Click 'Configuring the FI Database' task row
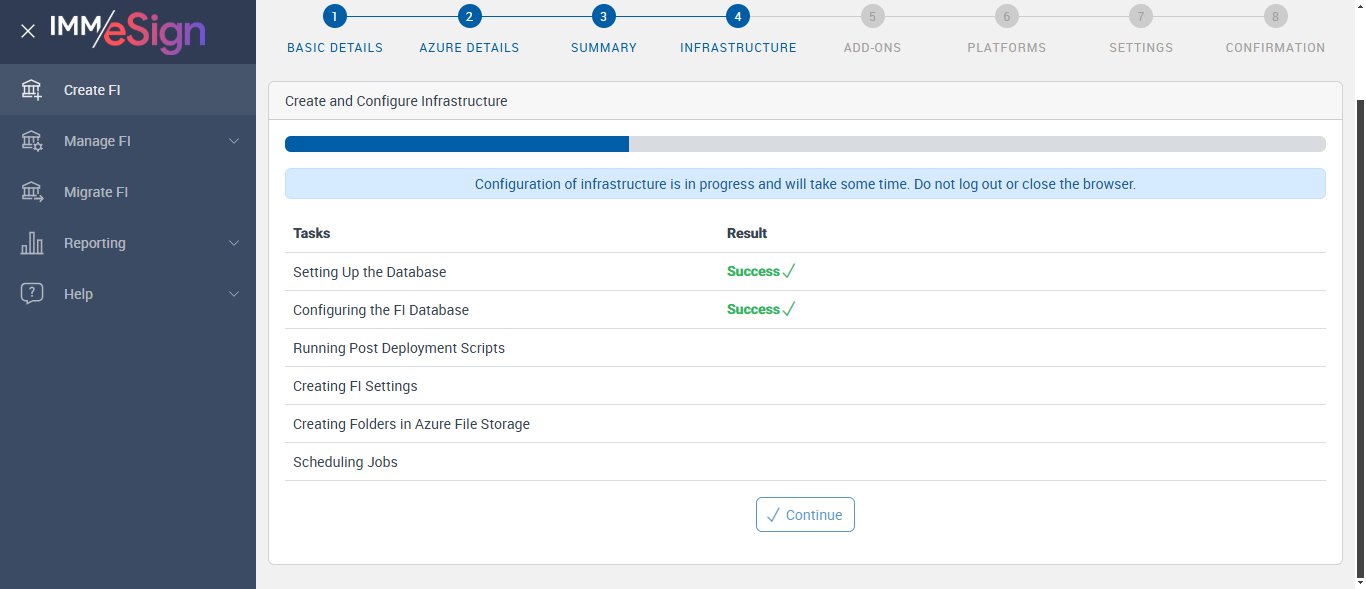The image size is (1366, 589). pyautogui.click(x=805, y=310)
